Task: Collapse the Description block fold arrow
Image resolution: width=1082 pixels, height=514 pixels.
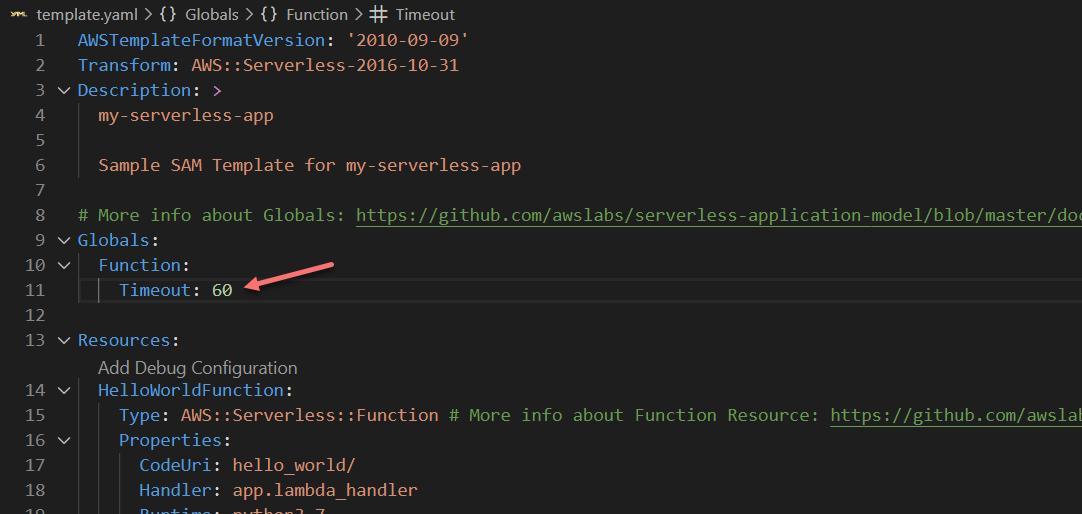Action: pyautogui.click(x=64, y=90)
